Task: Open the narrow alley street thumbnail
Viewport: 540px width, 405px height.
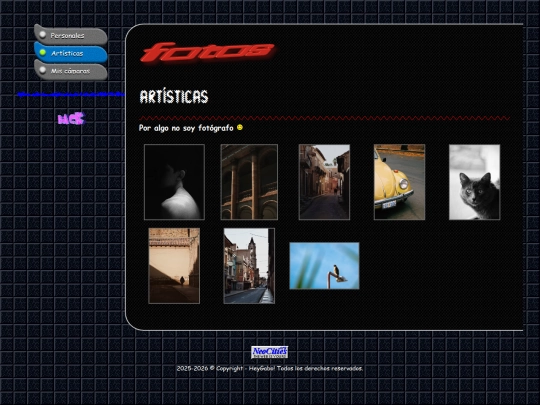Action: (324, 182)
